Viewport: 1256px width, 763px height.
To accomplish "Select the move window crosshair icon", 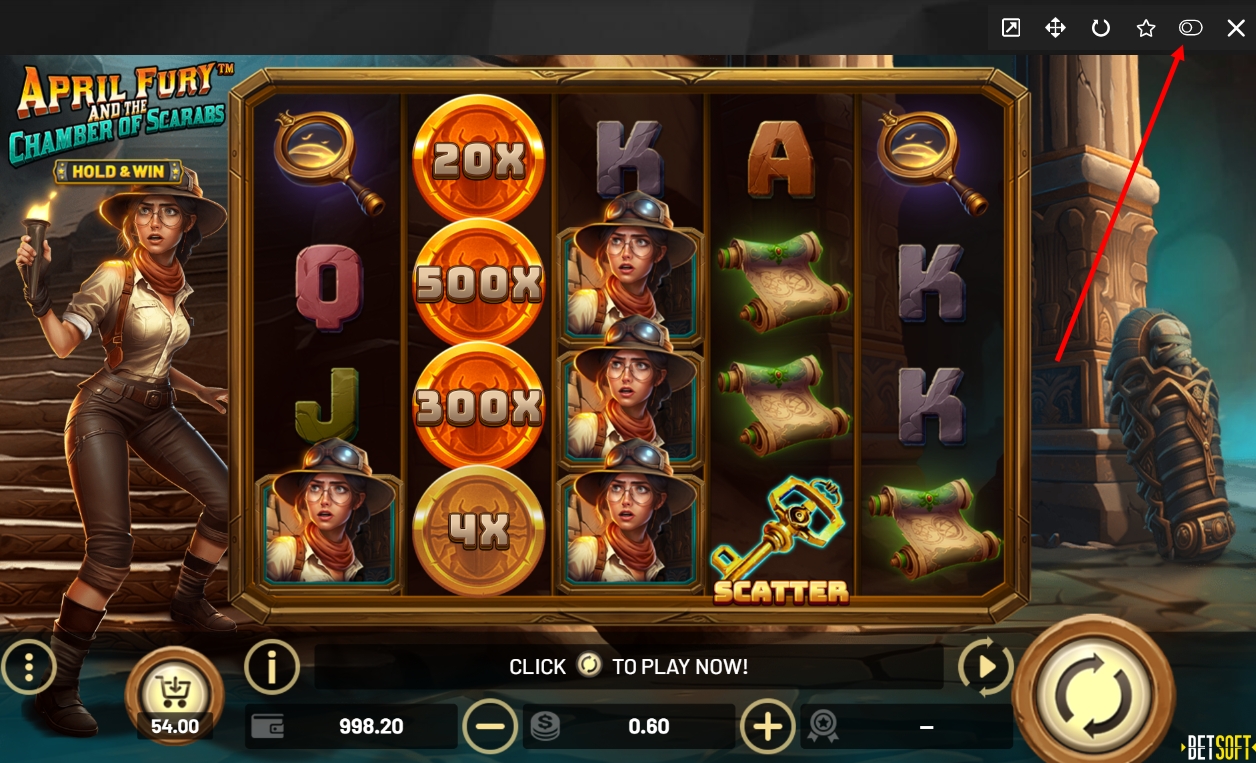I will [1055, 28].
